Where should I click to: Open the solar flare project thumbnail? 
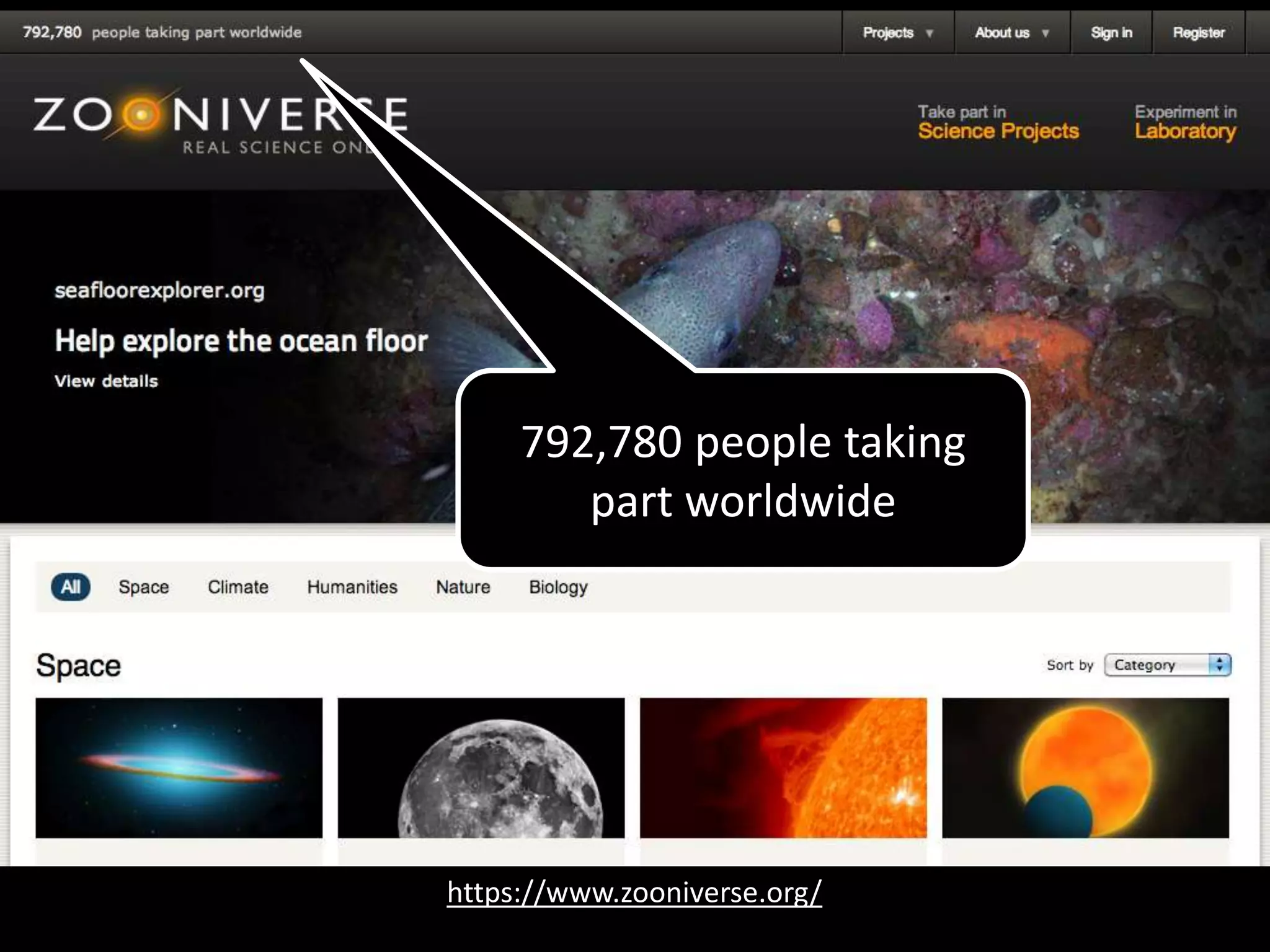click(783, 767)
